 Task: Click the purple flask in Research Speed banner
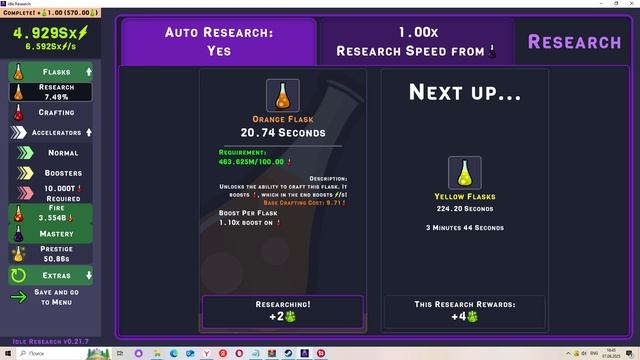click(x=492, y=51)
